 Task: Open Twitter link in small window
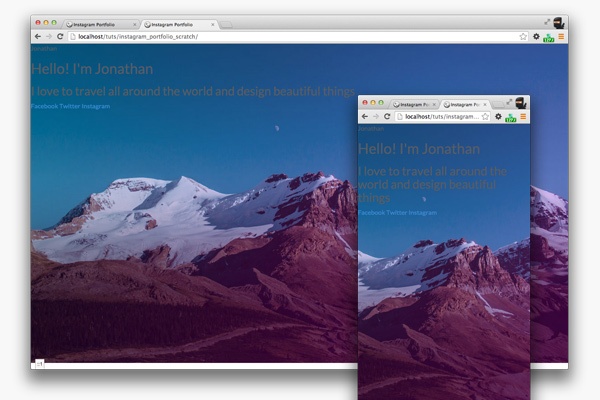(397, 212)
